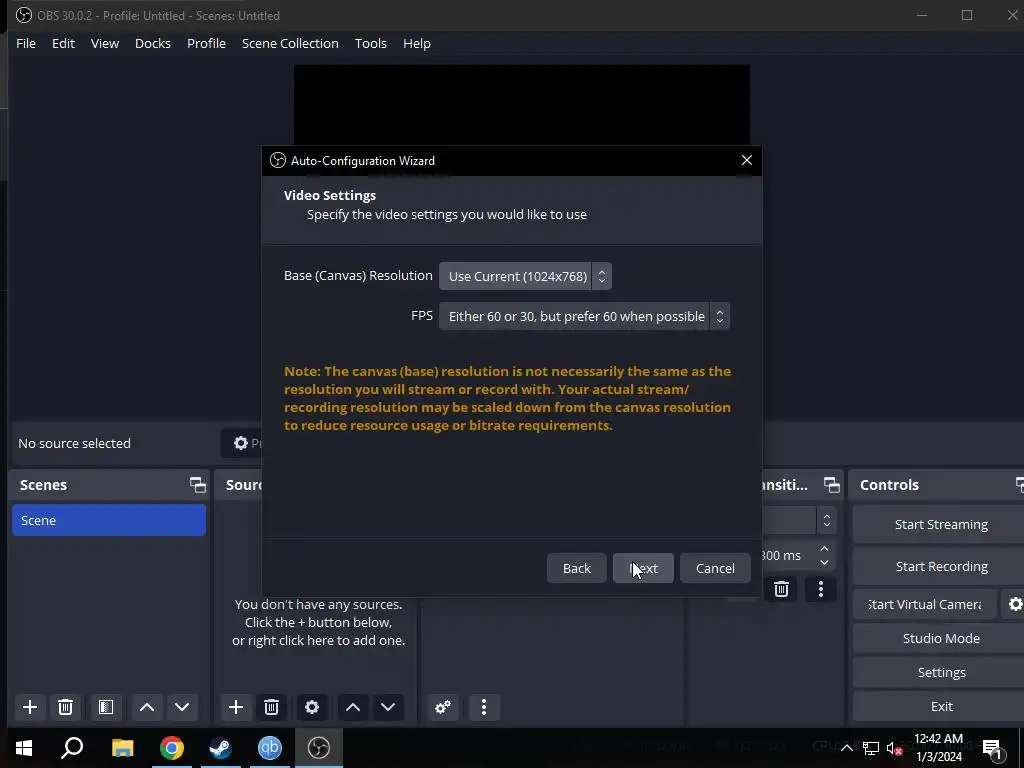1024x768 pixels.
Task: Click Start Streaming
Action: point(941,524)
